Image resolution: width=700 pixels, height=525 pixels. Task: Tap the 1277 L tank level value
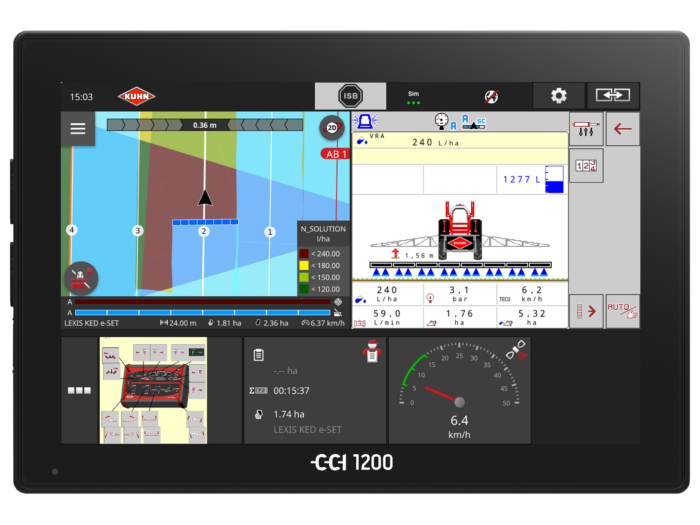(521, 179)
